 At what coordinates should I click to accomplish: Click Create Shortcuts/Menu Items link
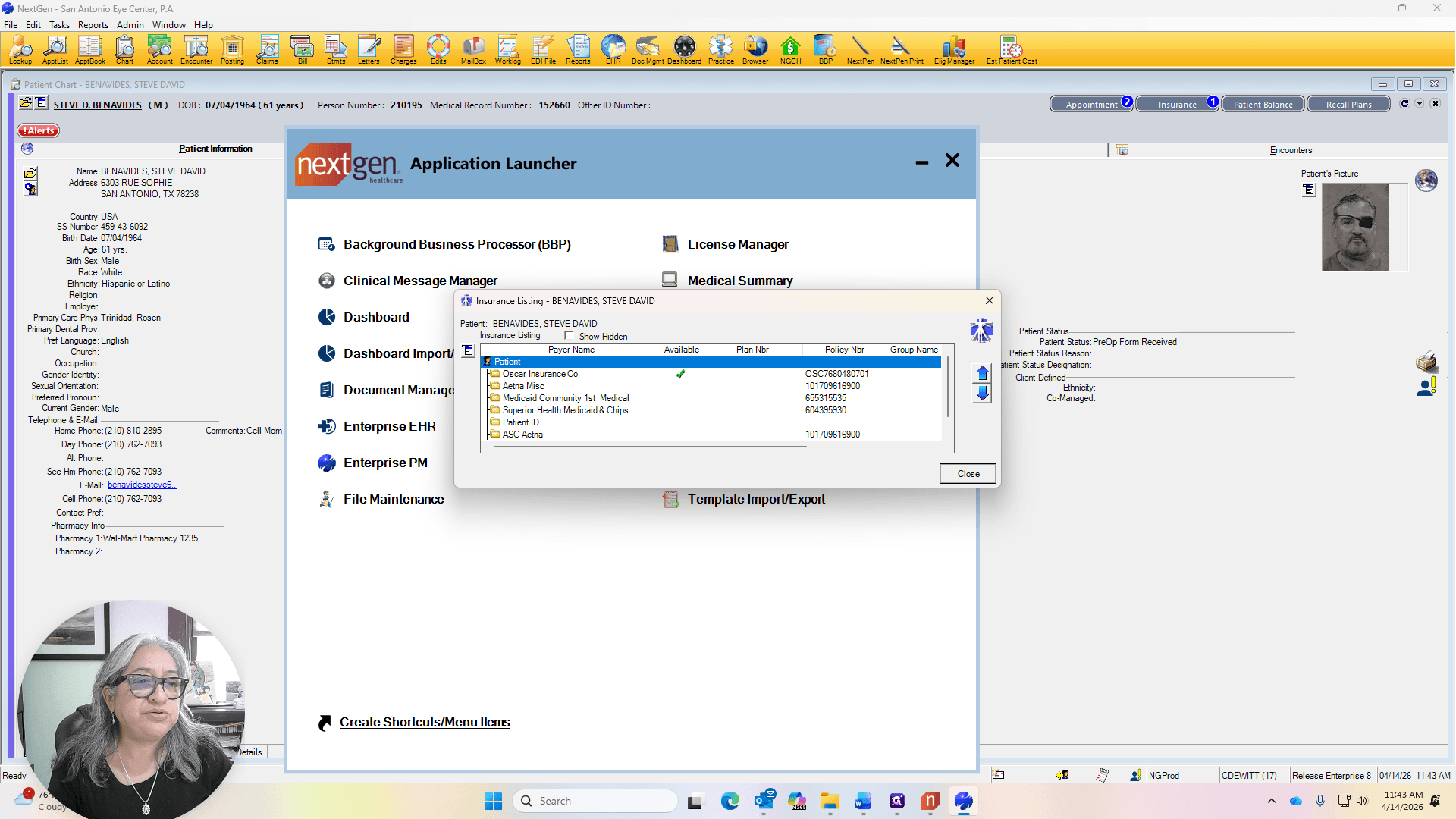[x=425, y=723]
